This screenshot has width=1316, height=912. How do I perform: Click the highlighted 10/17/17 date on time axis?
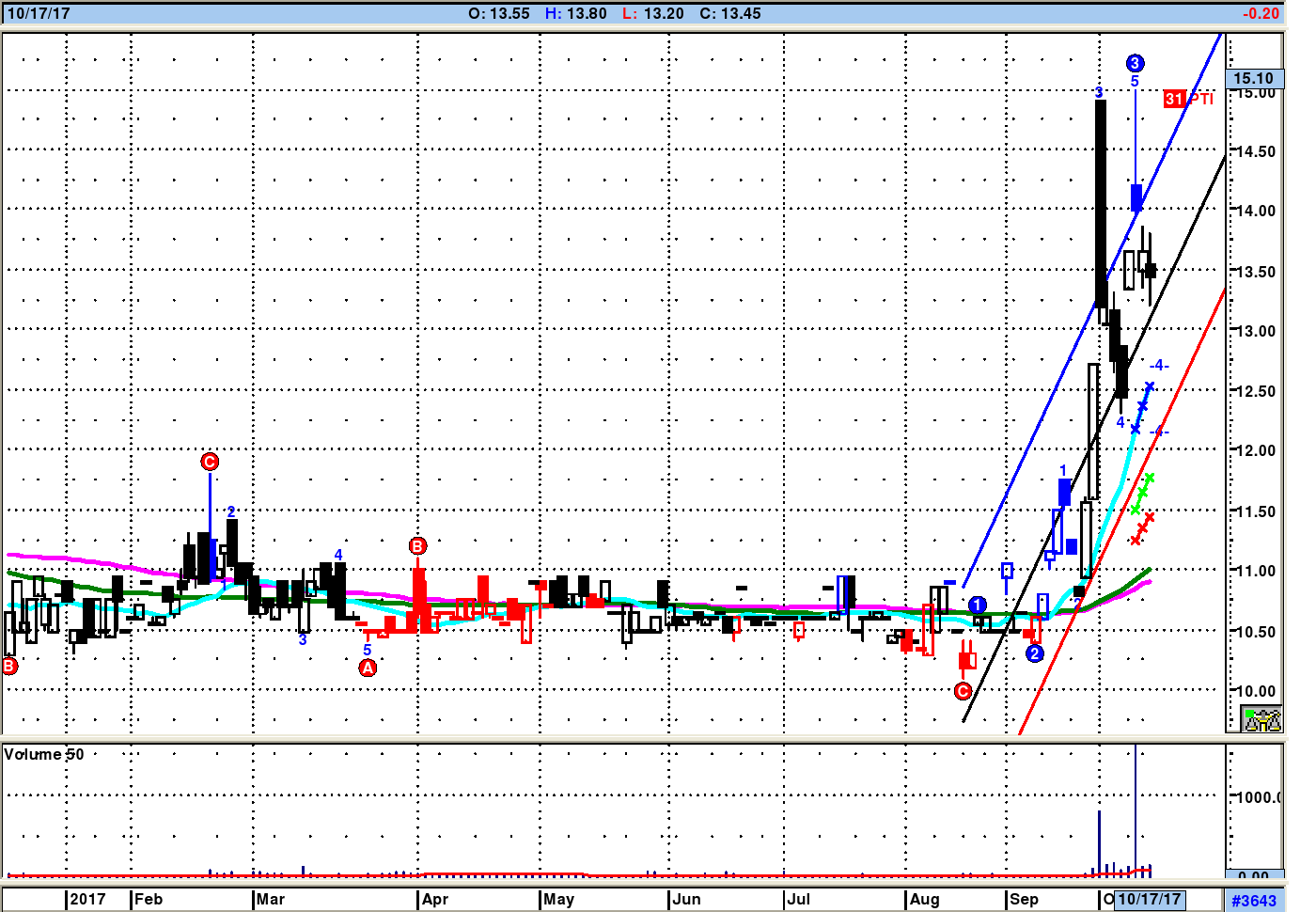(1149, 899)
